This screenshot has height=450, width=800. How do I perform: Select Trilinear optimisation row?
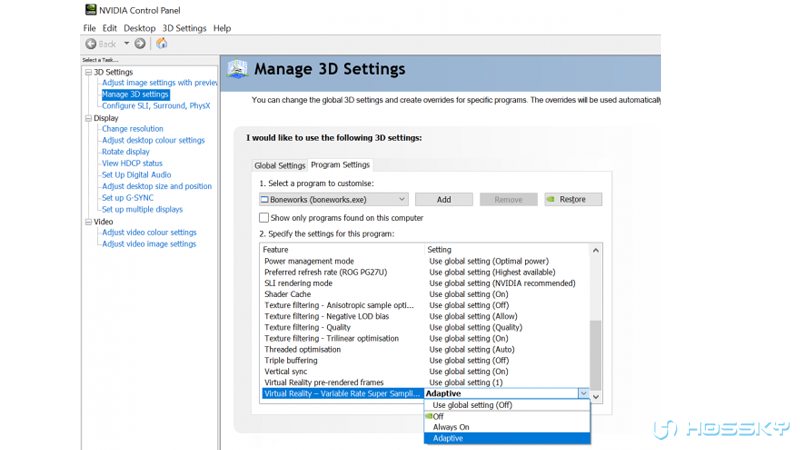[426, 339]
